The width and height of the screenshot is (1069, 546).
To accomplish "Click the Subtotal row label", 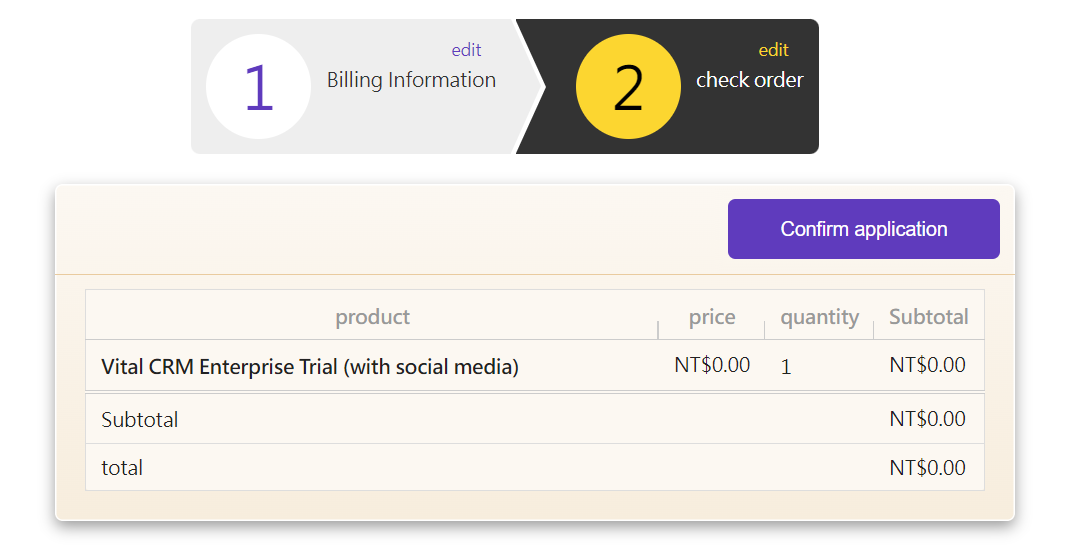I will [140, 420].
